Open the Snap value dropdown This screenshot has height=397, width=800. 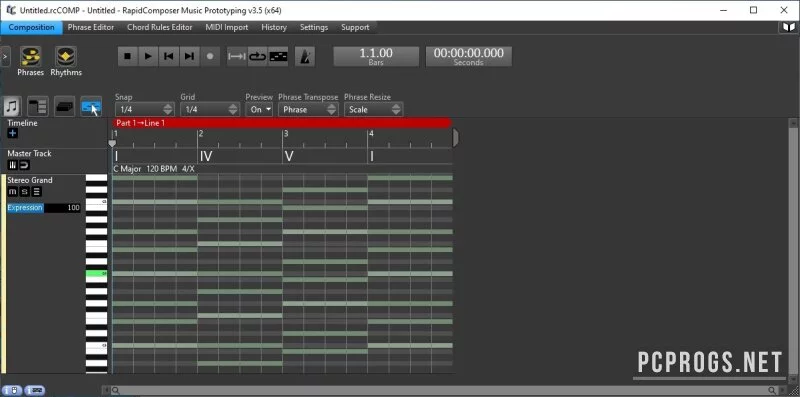pyautogui.click(x=144, y=109)
